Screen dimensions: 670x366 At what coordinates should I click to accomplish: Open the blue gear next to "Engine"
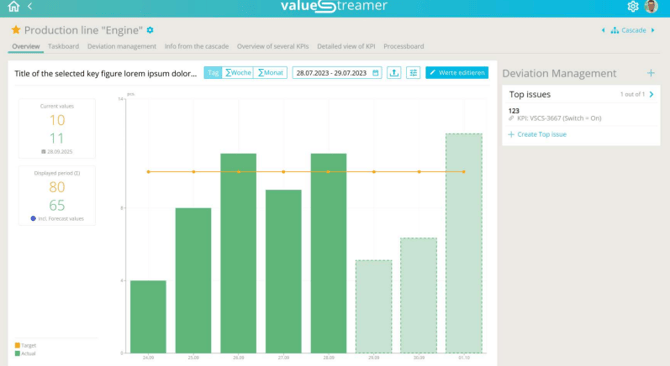pyautogui.click(x=150, y=30)
